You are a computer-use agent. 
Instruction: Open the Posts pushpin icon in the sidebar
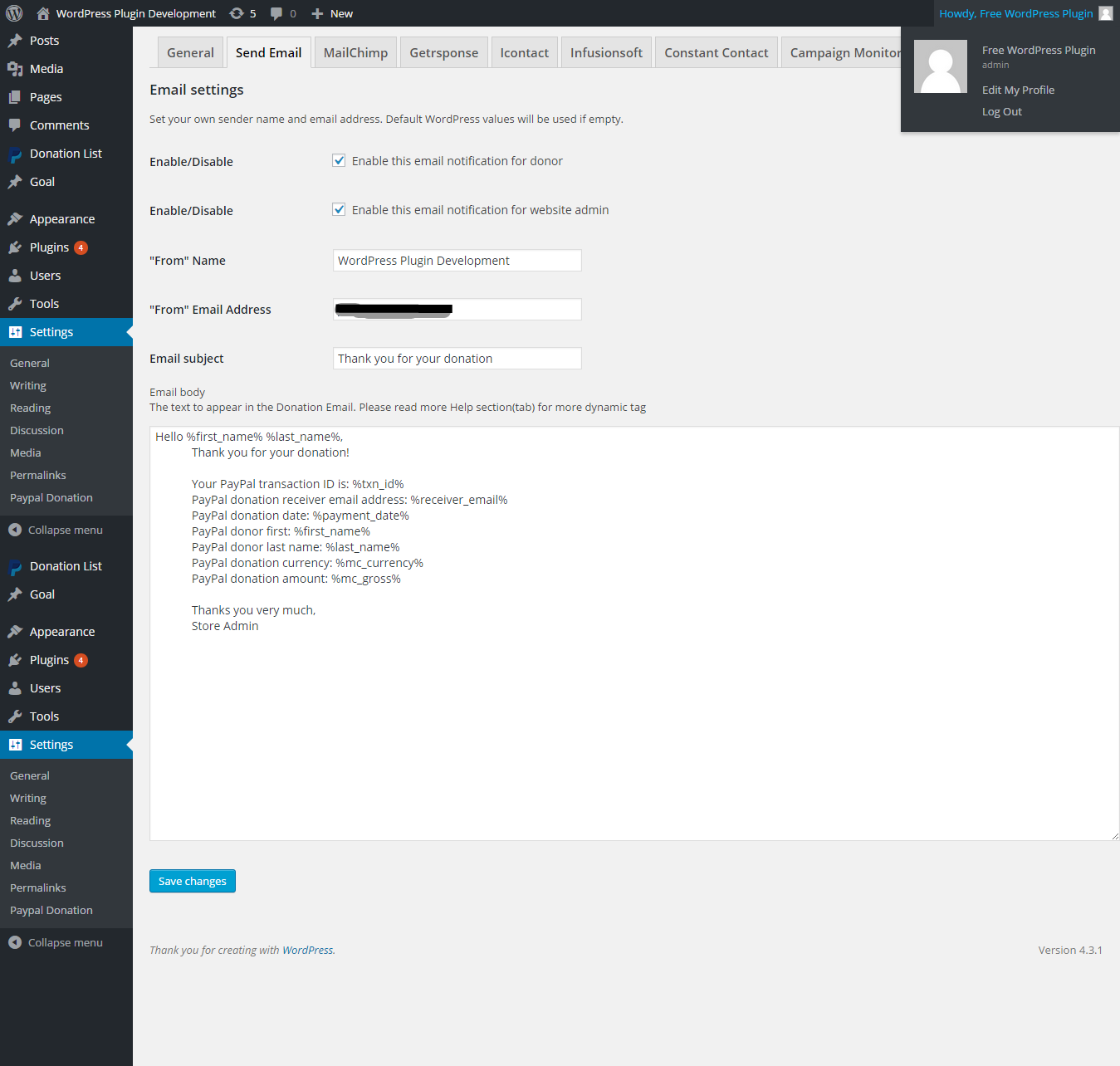[x=15, y=41]
